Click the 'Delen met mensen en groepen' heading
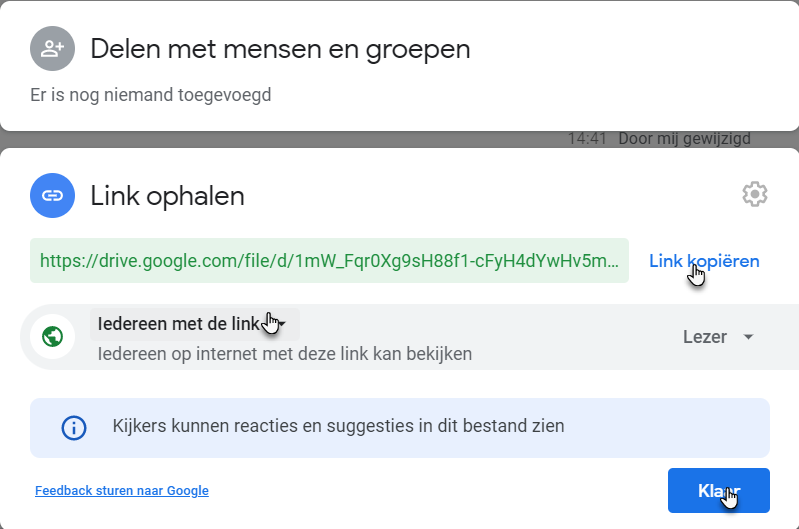799x529 pixels. click(280, 49)
